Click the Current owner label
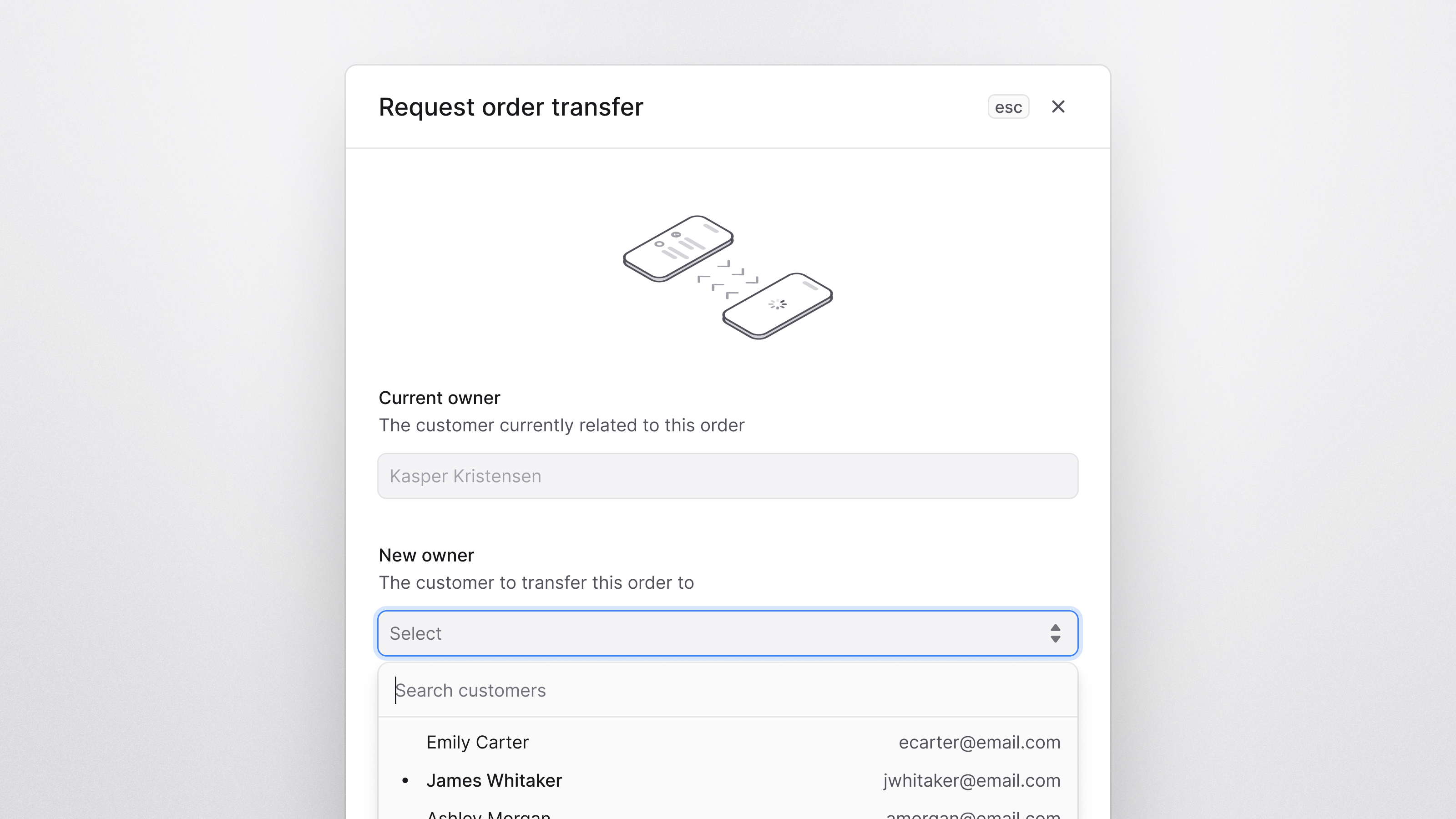Viewport: 1456px width, 819px height. pyautogui.click(x=439, y=398)
